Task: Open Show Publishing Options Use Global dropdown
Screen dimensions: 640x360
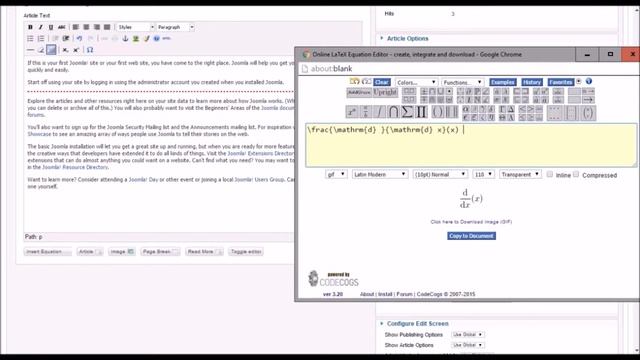Action: click(468, 334)
